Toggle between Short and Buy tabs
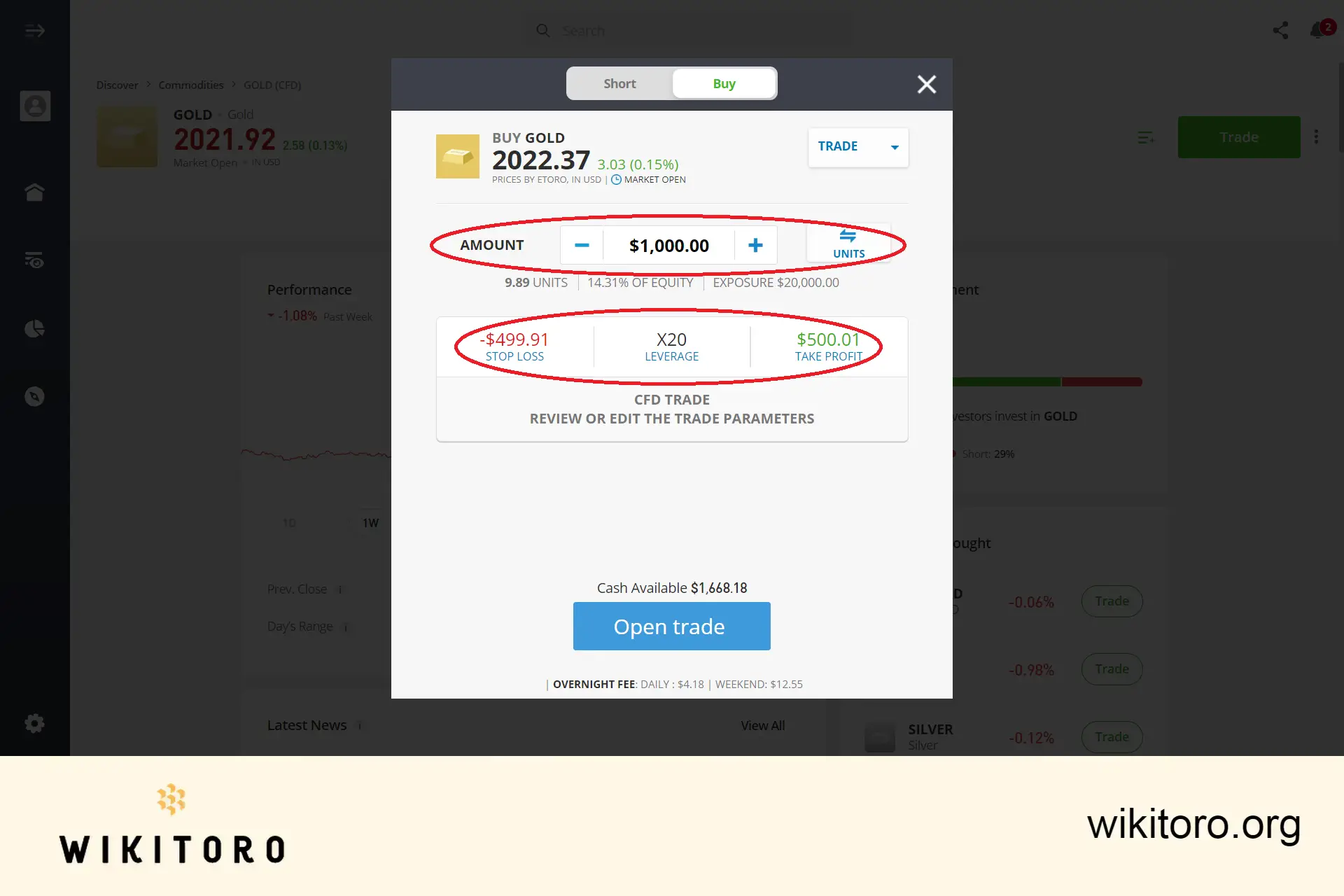The height and width of the screenshot is (896, 1344). click(671, 83)
